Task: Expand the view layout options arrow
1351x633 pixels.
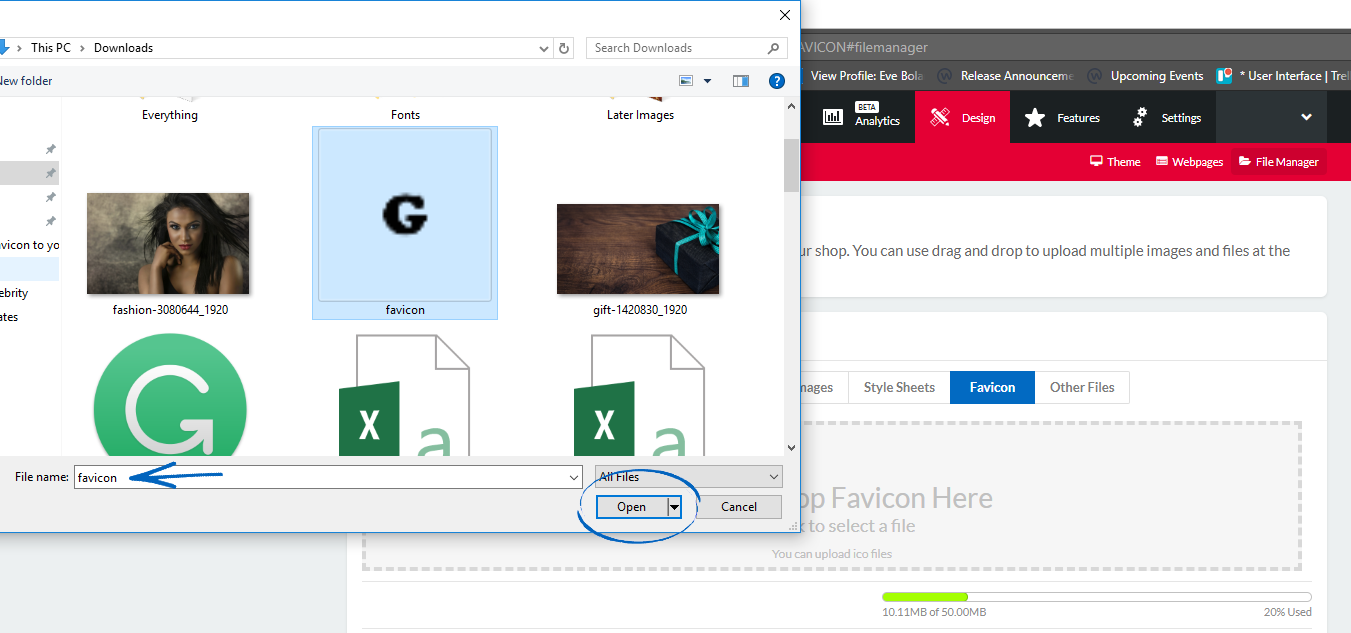Action: 705,81
